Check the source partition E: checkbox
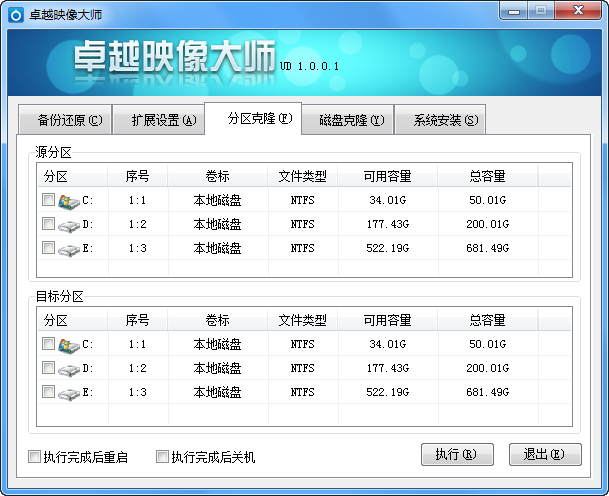 pos(49,247)
